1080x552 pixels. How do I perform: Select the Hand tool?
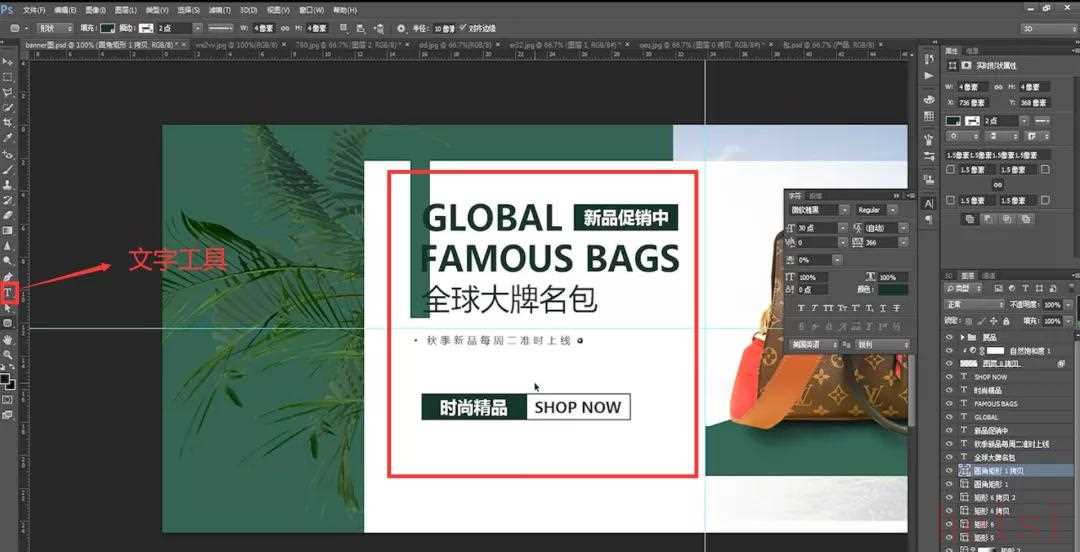coord(8,340)
